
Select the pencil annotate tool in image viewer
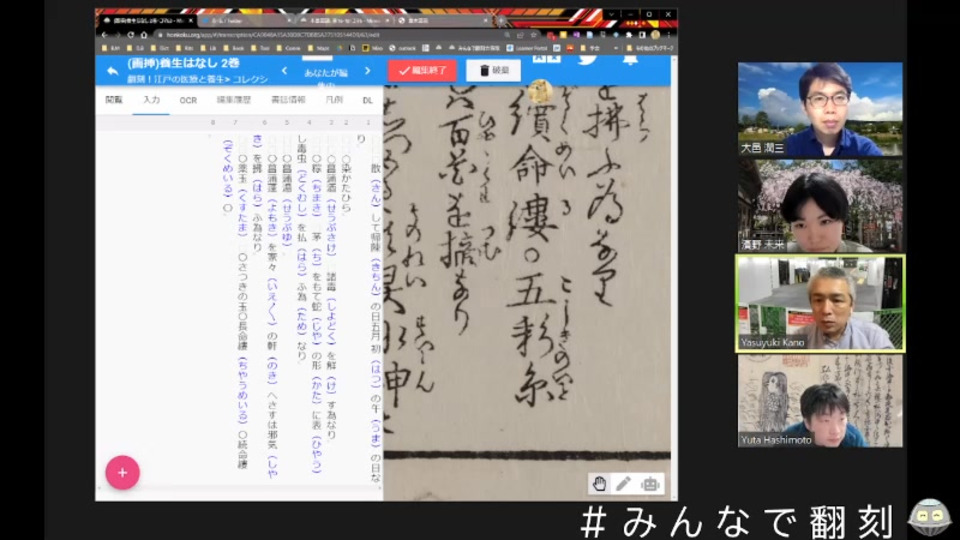(623, 484)
